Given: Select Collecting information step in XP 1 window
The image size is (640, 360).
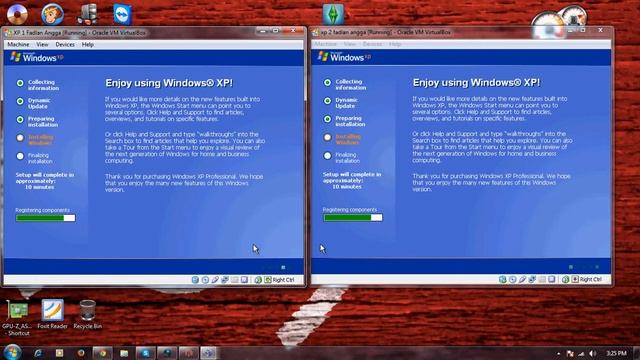Looking at the screenshot, I should [38, 85].
